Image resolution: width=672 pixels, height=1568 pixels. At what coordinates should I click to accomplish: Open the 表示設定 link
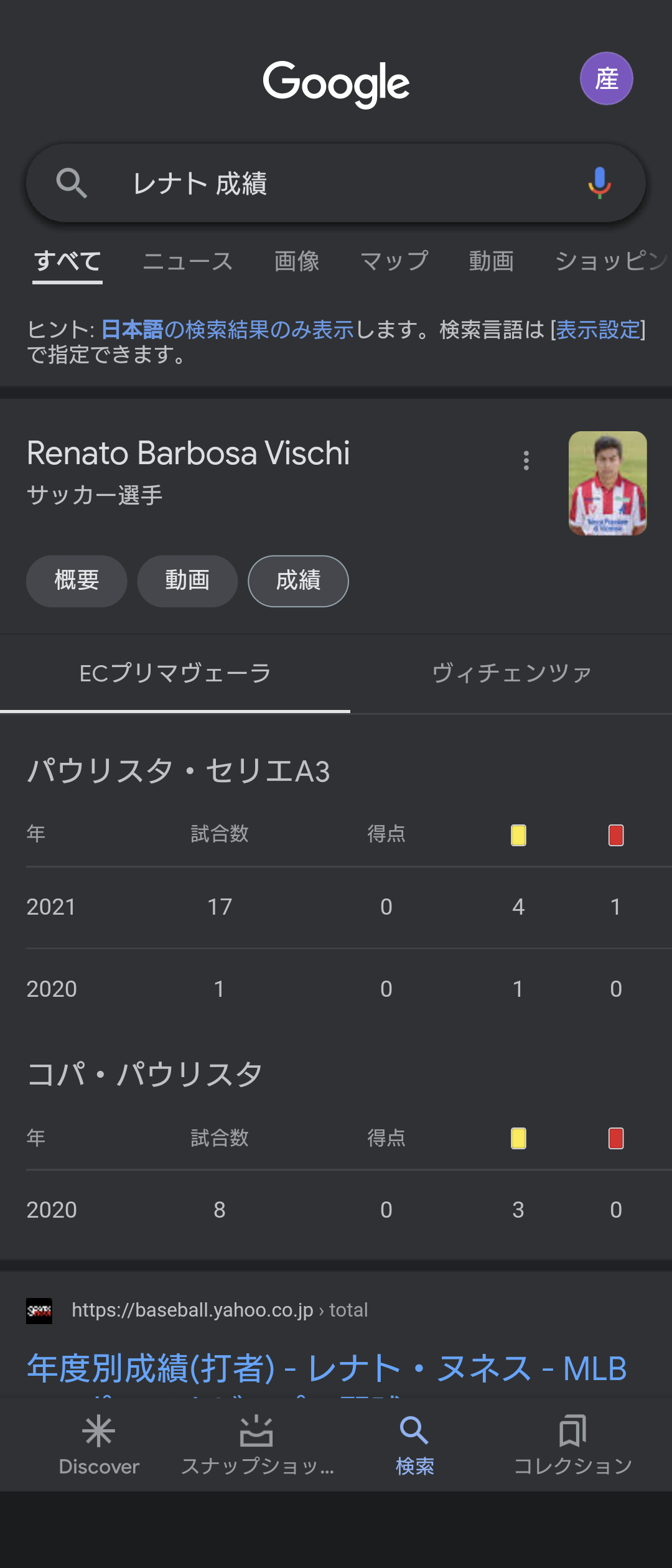click(598, 329)
